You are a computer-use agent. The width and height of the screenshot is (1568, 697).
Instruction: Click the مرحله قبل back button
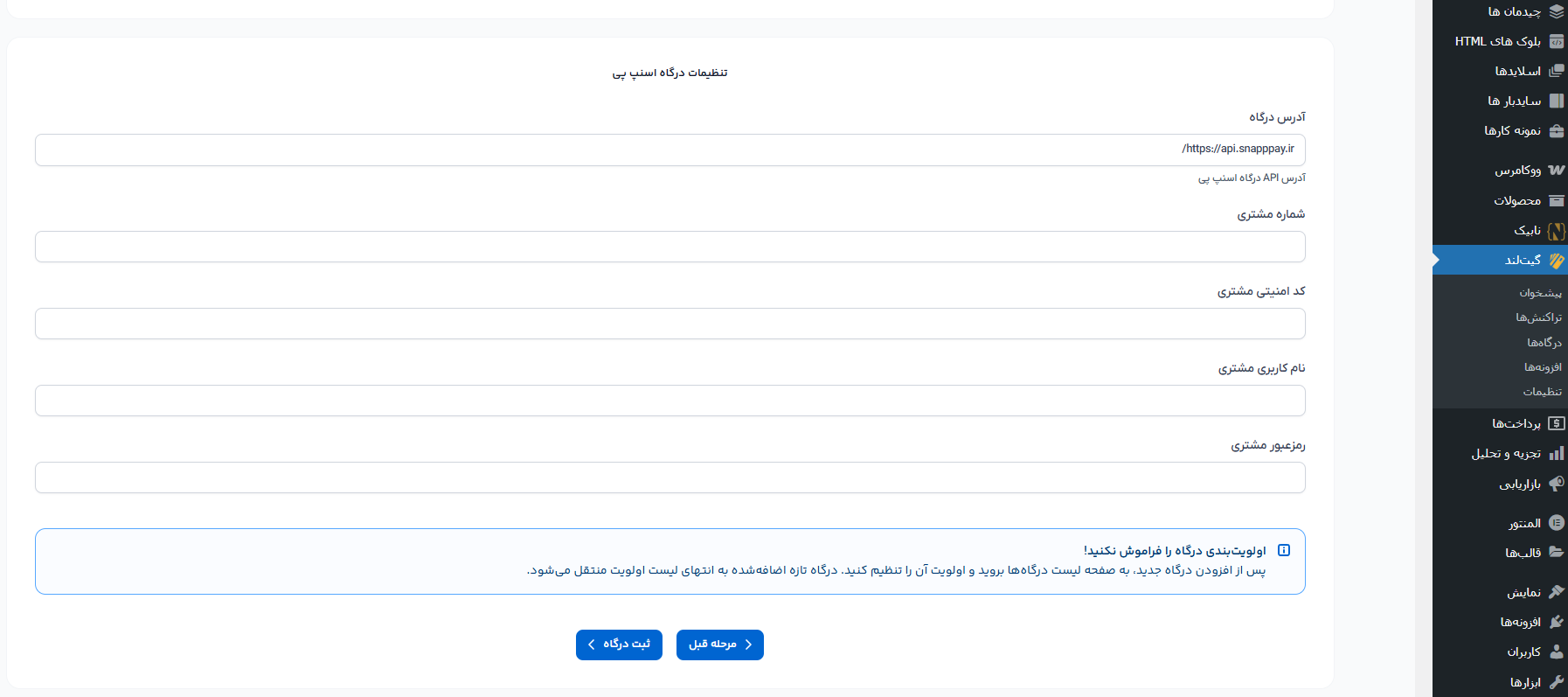[720, 645]
